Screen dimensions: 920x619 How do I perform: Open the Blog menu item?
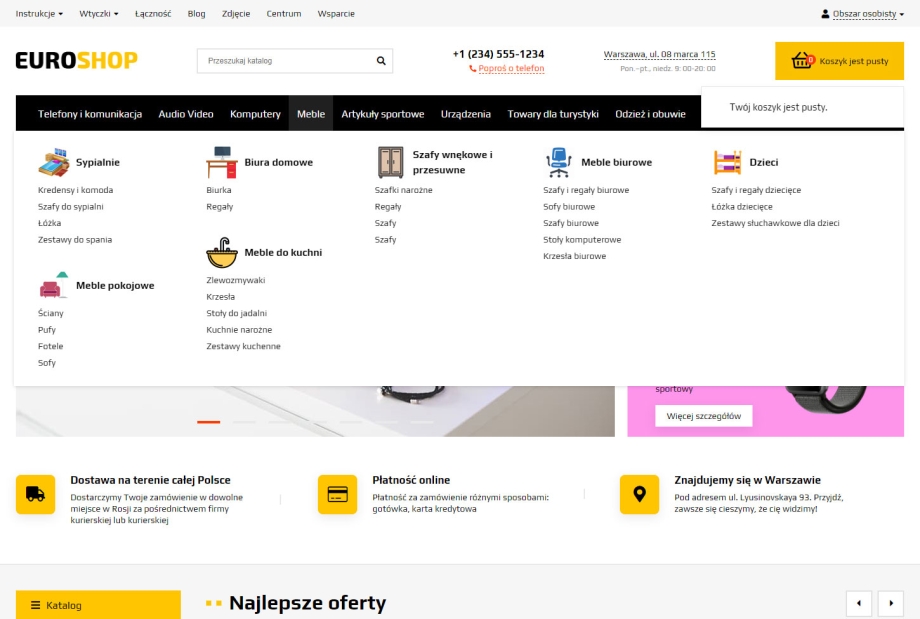196,13
